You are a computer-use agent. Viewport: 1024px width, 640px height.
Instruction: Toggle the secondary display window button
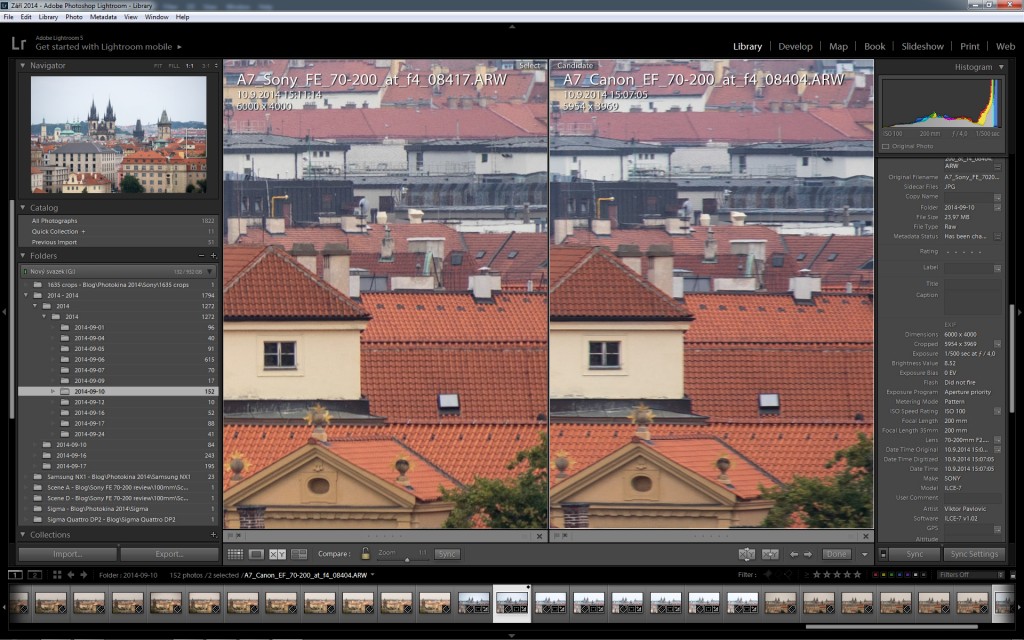(x=35, y=575)
